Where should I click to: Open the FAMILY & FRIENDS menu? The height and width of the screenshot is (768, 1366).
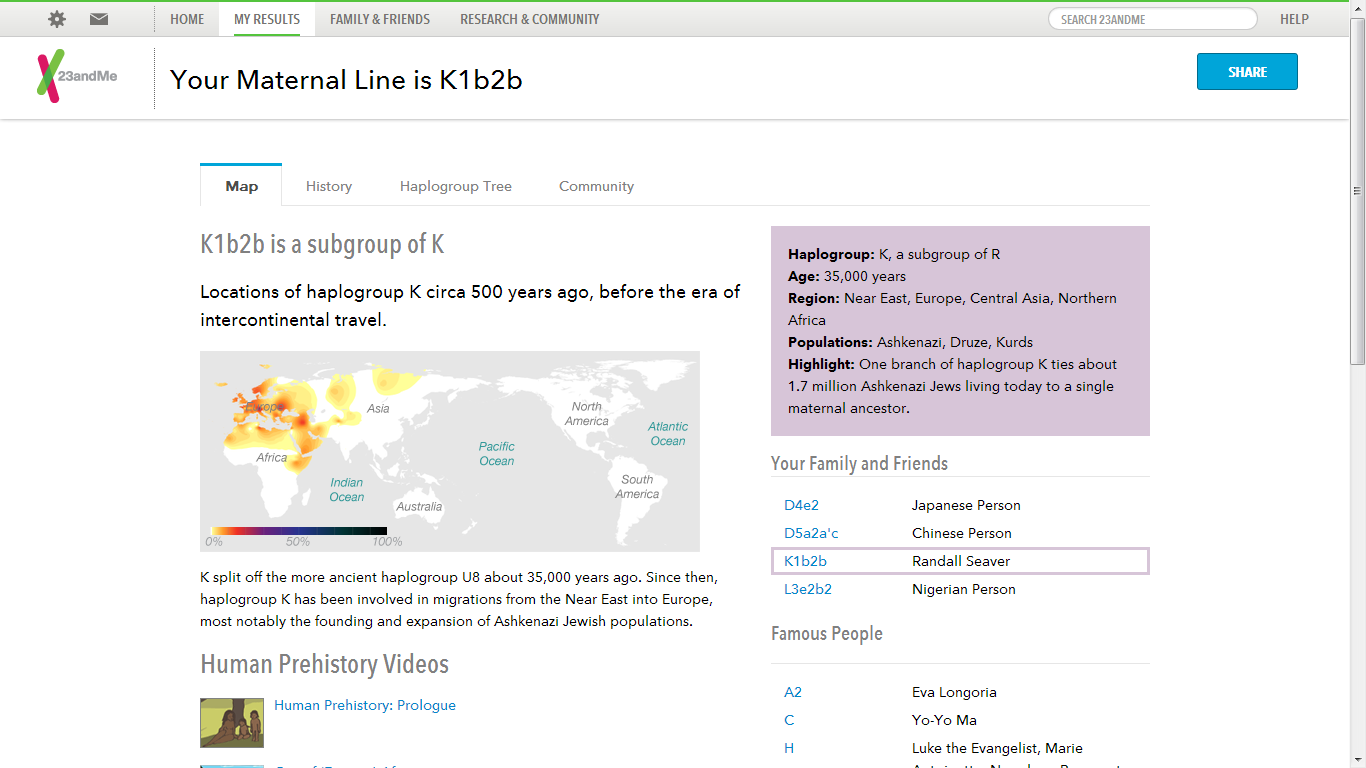coord(380,18)
